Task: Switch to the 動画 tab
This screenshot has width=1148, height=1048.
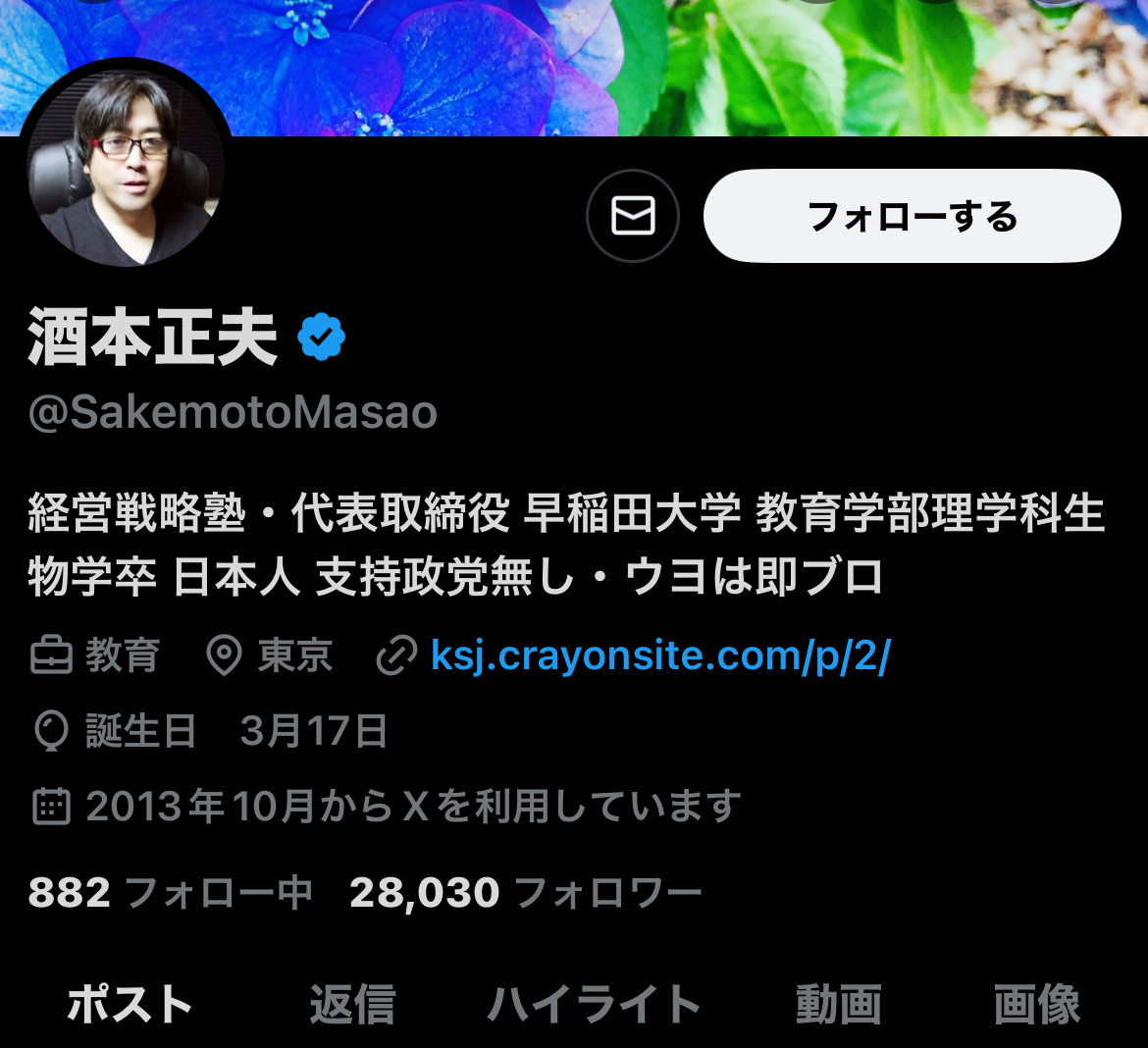Action: tap(839, 1004)
